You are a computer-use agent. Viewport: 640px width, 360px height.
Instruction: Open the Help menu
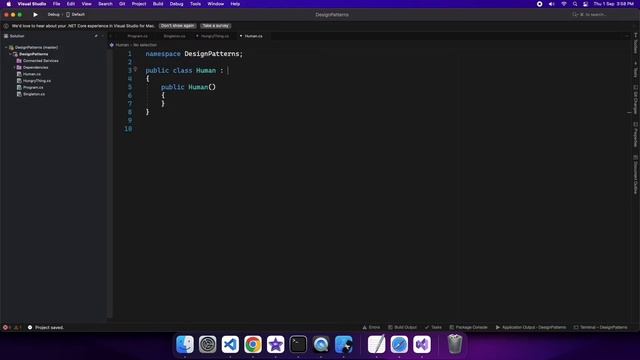(235, 4)
